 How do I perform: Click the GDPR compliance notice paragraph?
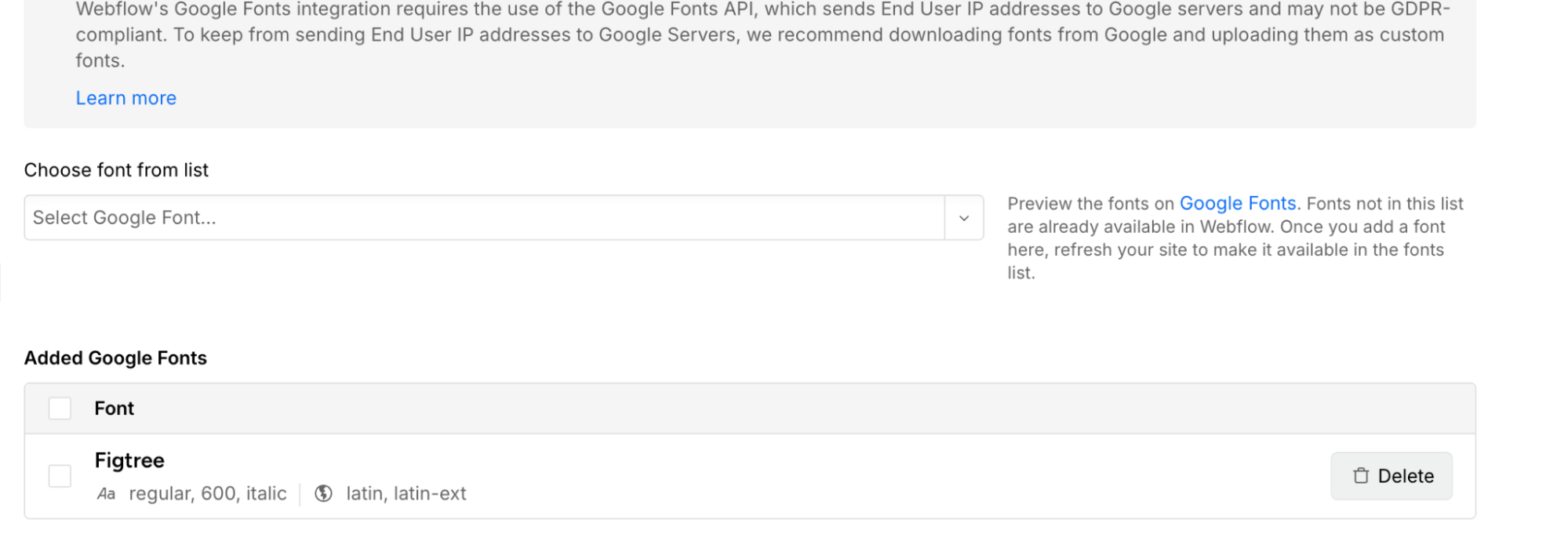coord(761,35)
